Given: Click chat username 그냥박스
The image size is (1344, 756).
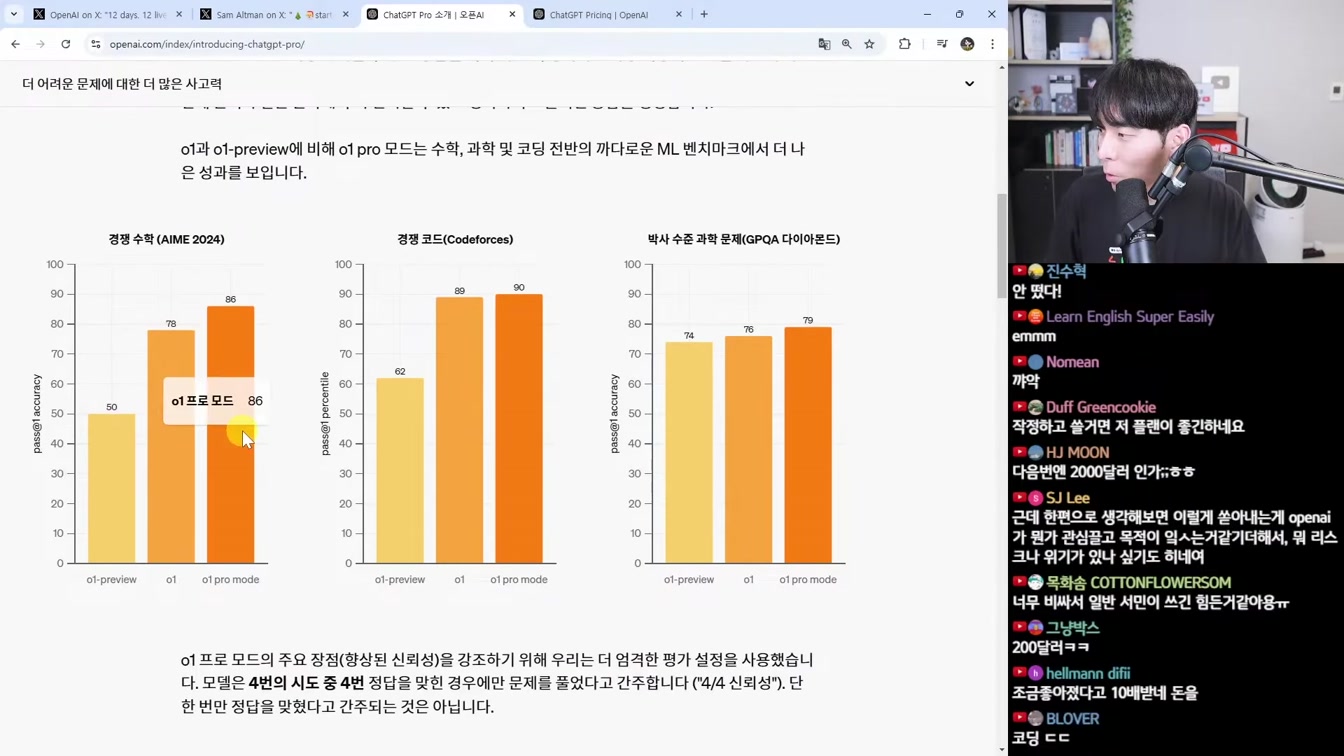Looking at the screenshot, I should click(1073, 628).
